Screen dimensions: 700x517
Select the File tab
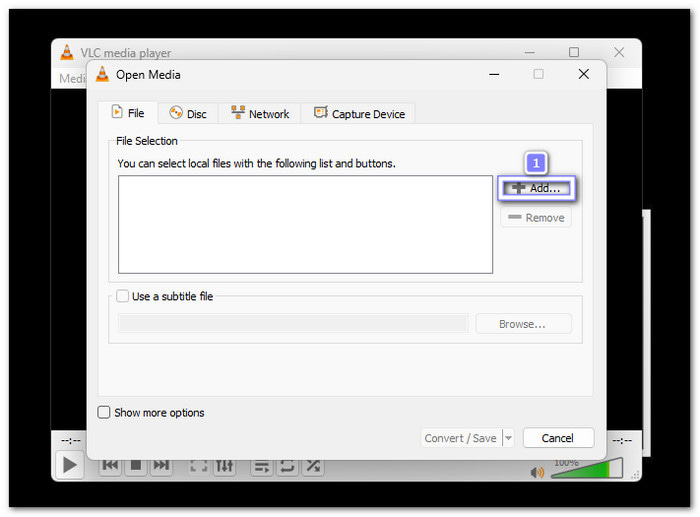tap(128, 113)
